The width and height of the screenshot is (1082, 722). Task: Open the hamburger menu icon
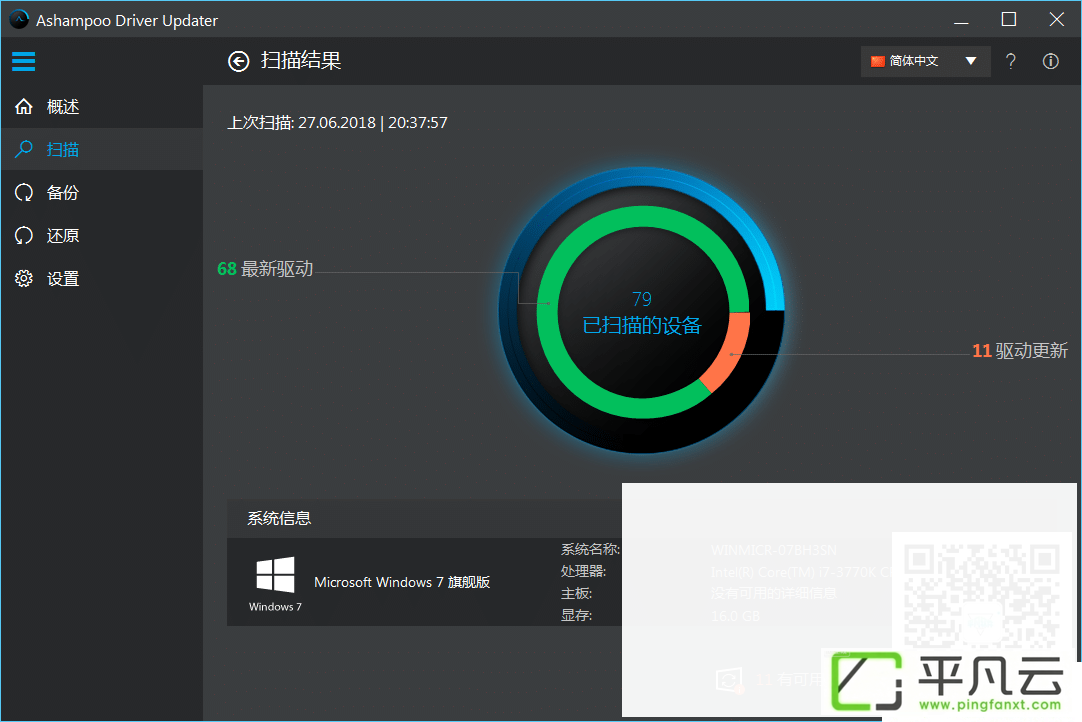23,61
